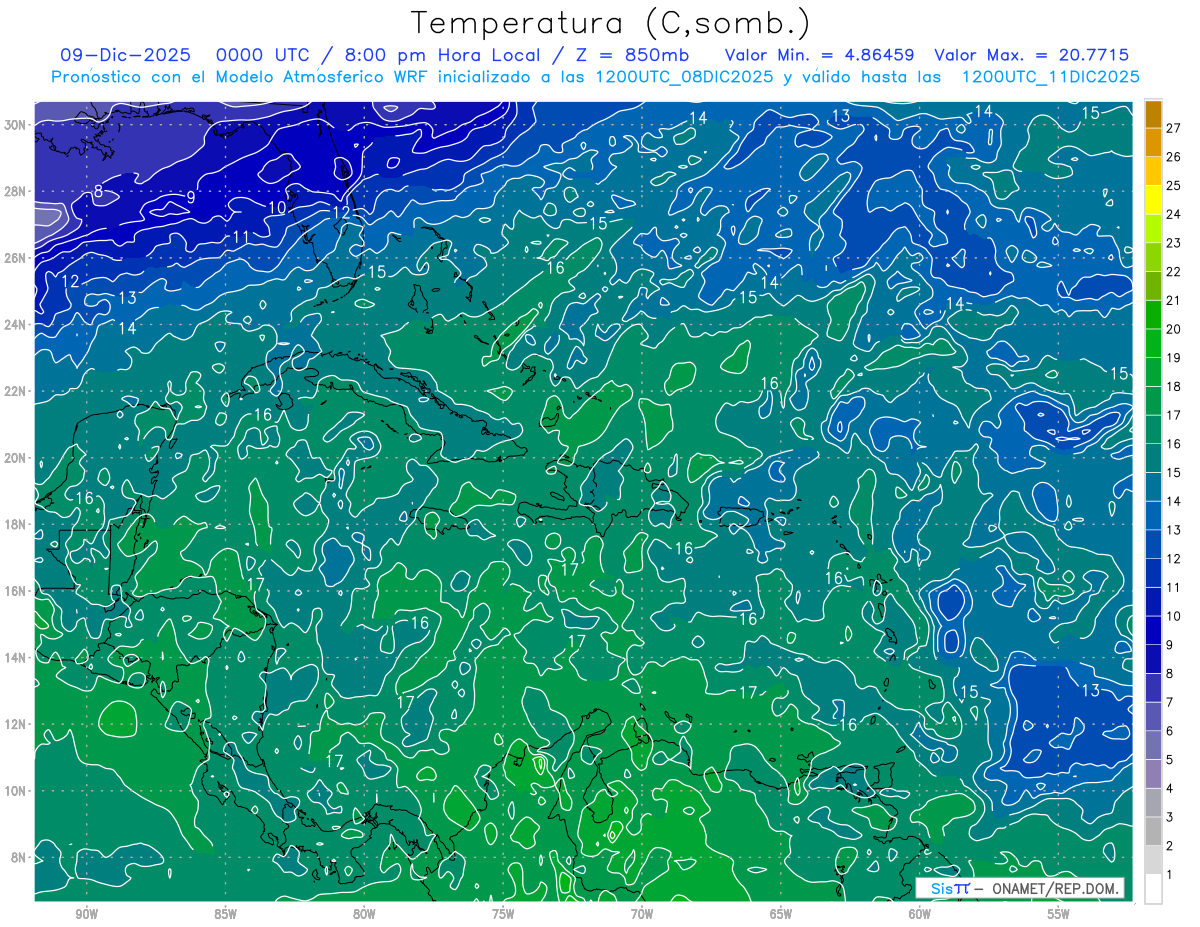1200x927 pixels.
Task: Click legend value 6 on color scale
Action: (1170, 731)
